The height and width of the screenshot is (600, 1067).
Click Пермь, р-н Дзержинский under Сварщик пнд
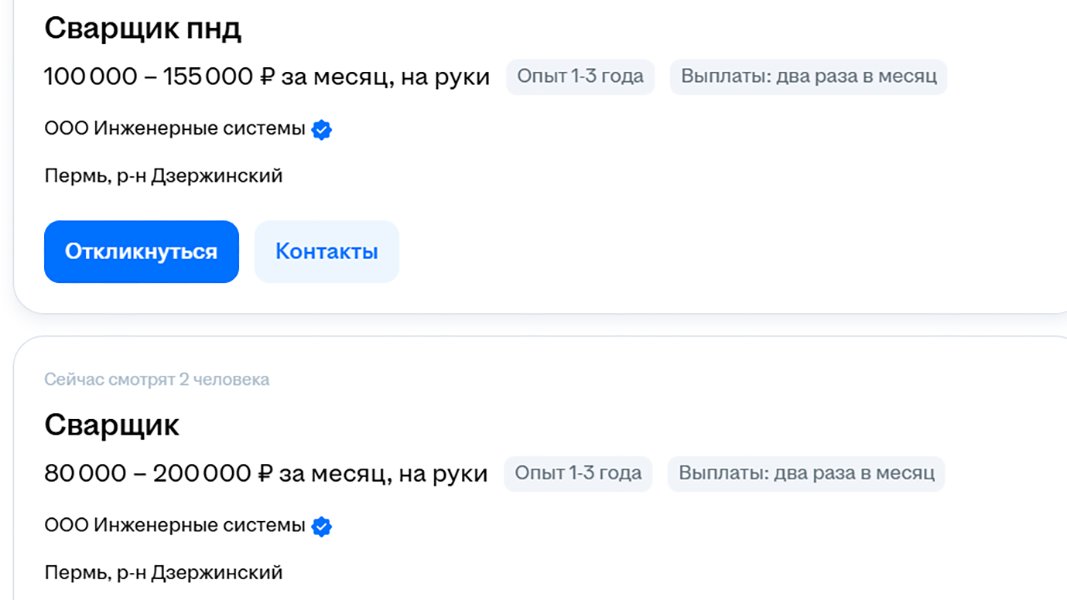click(x=164, y=176)
